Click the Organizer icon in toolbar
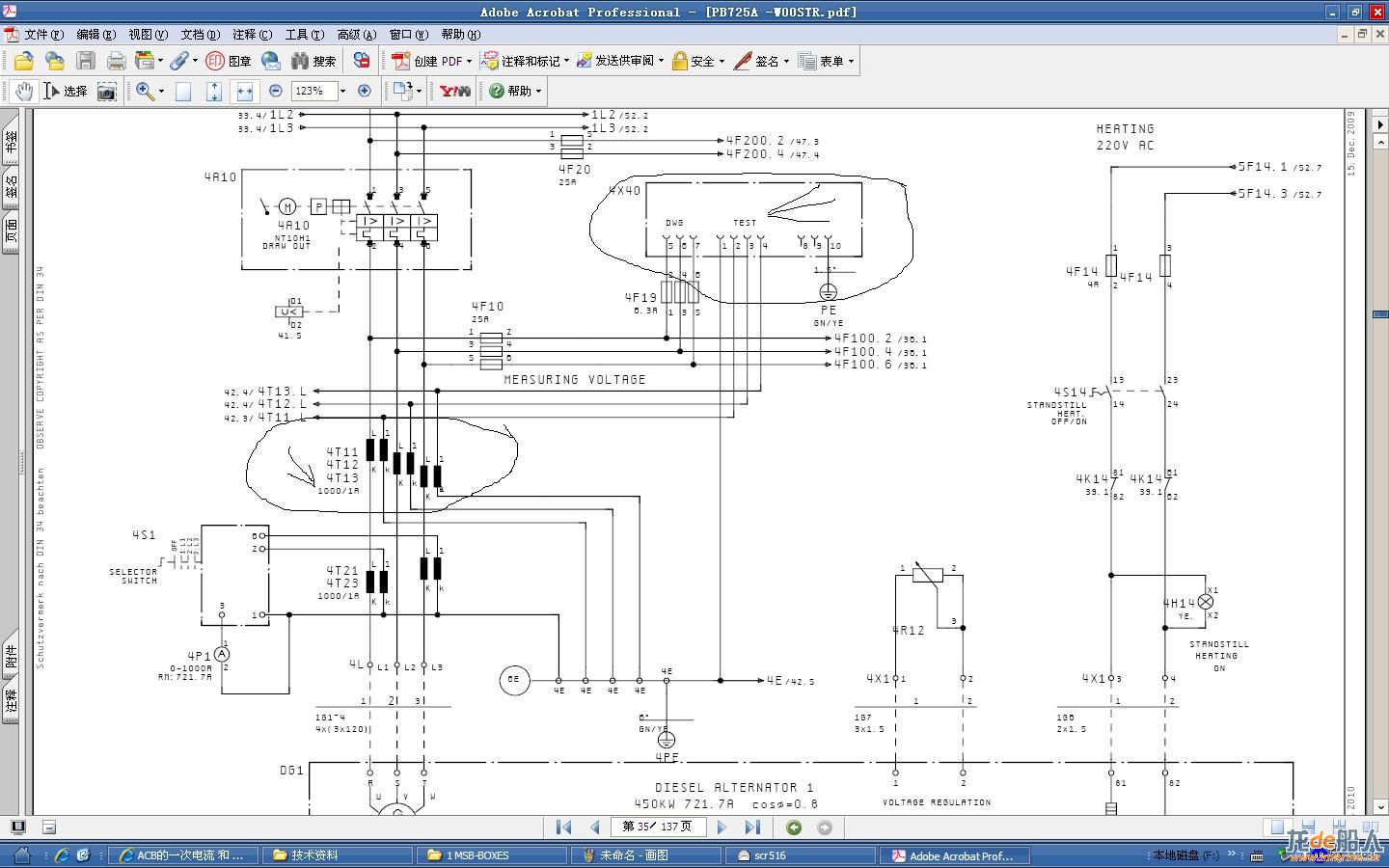 point(145,61)
